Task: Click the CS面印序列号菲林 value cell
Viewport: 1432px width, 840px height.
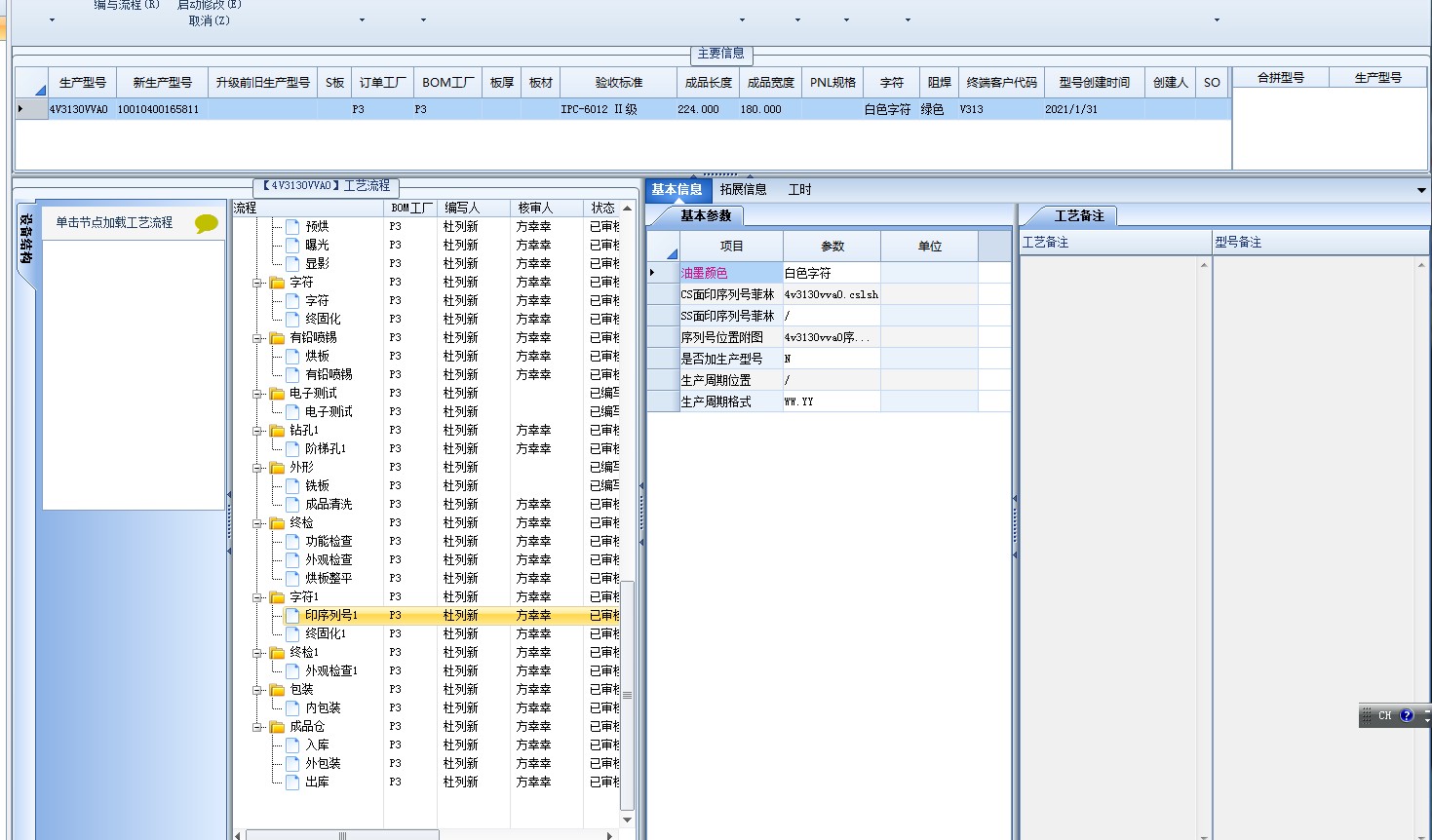Action: 832,294
